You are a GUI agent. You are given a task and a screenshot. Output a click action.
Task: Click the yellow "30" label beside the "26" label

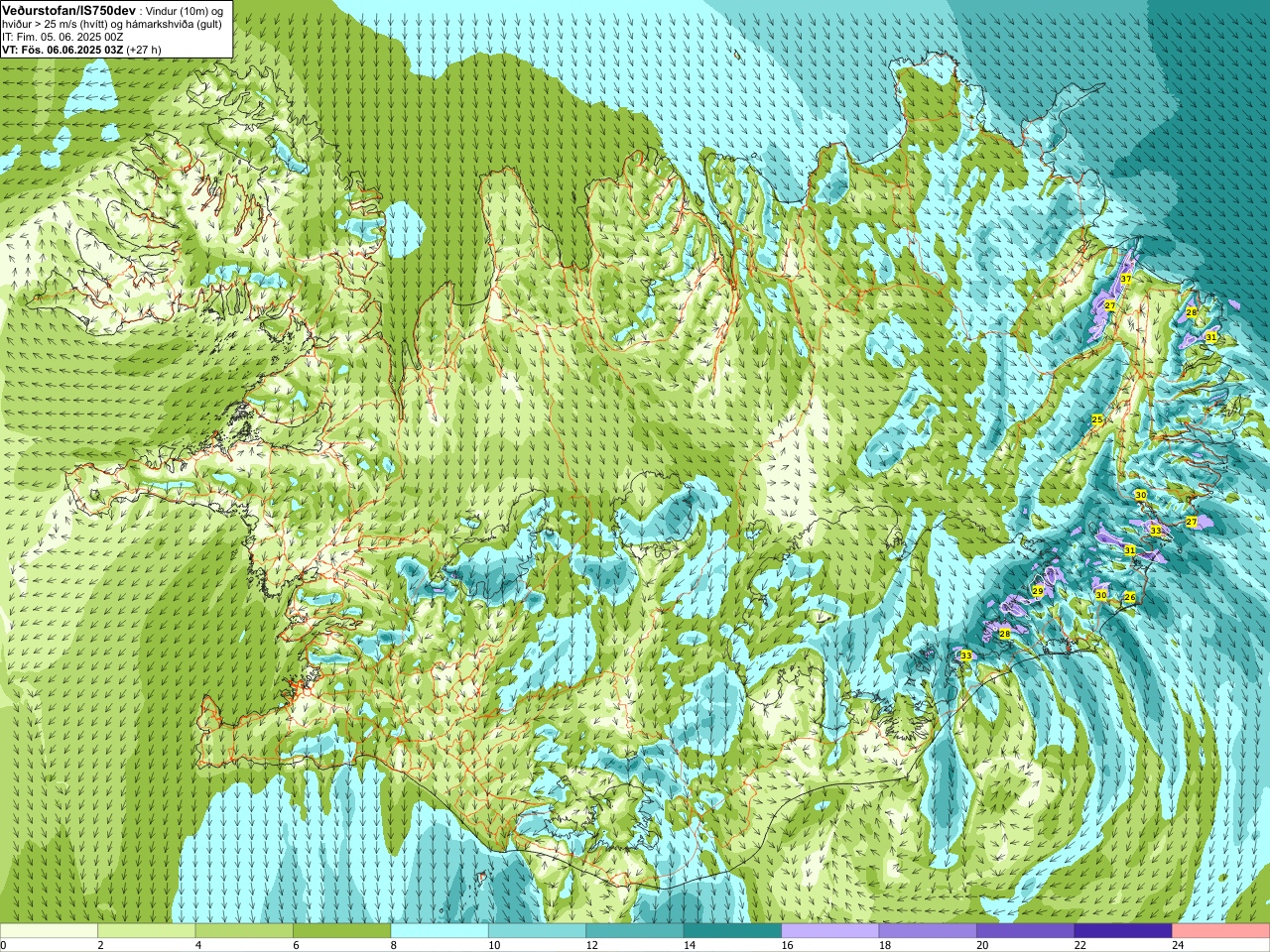point(1101,595)
